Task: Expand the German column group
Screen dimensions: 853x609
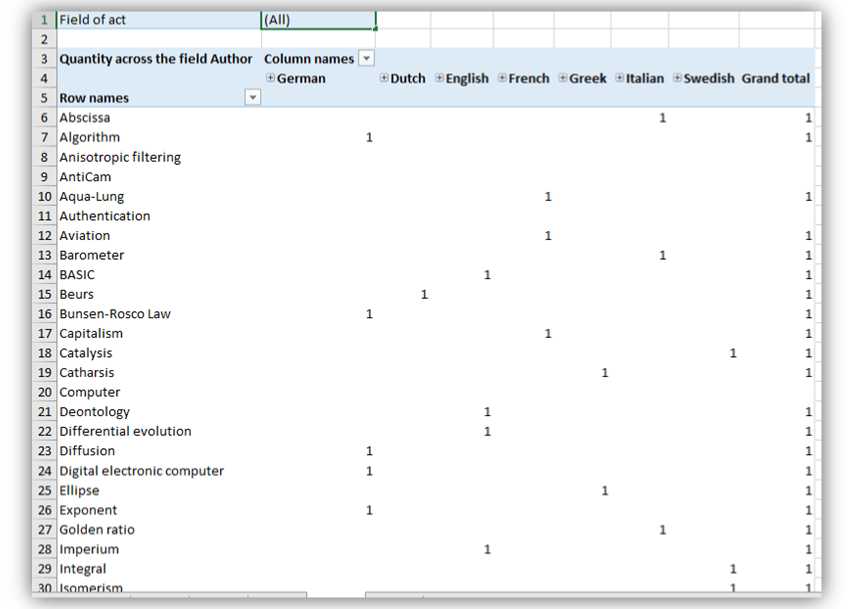Action: pyautogui.click(x=270, y=78)
